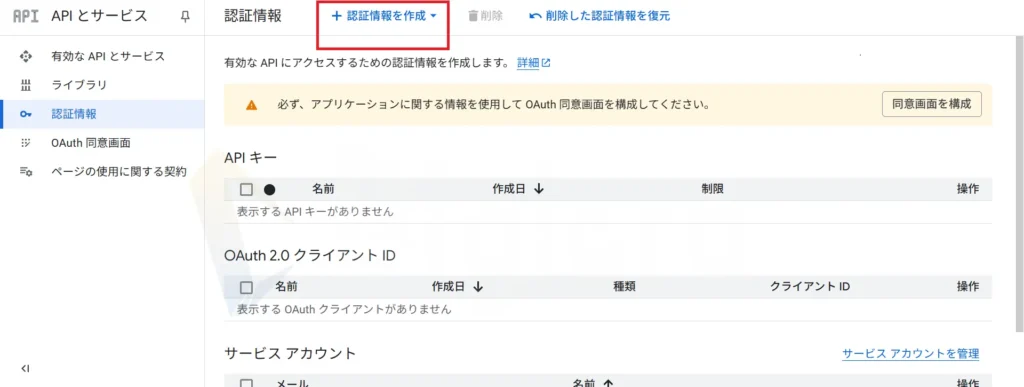This screenshot has height=387, width=1024.
Task: Click the ライブラリ grid icon
Action: (26, 85)
